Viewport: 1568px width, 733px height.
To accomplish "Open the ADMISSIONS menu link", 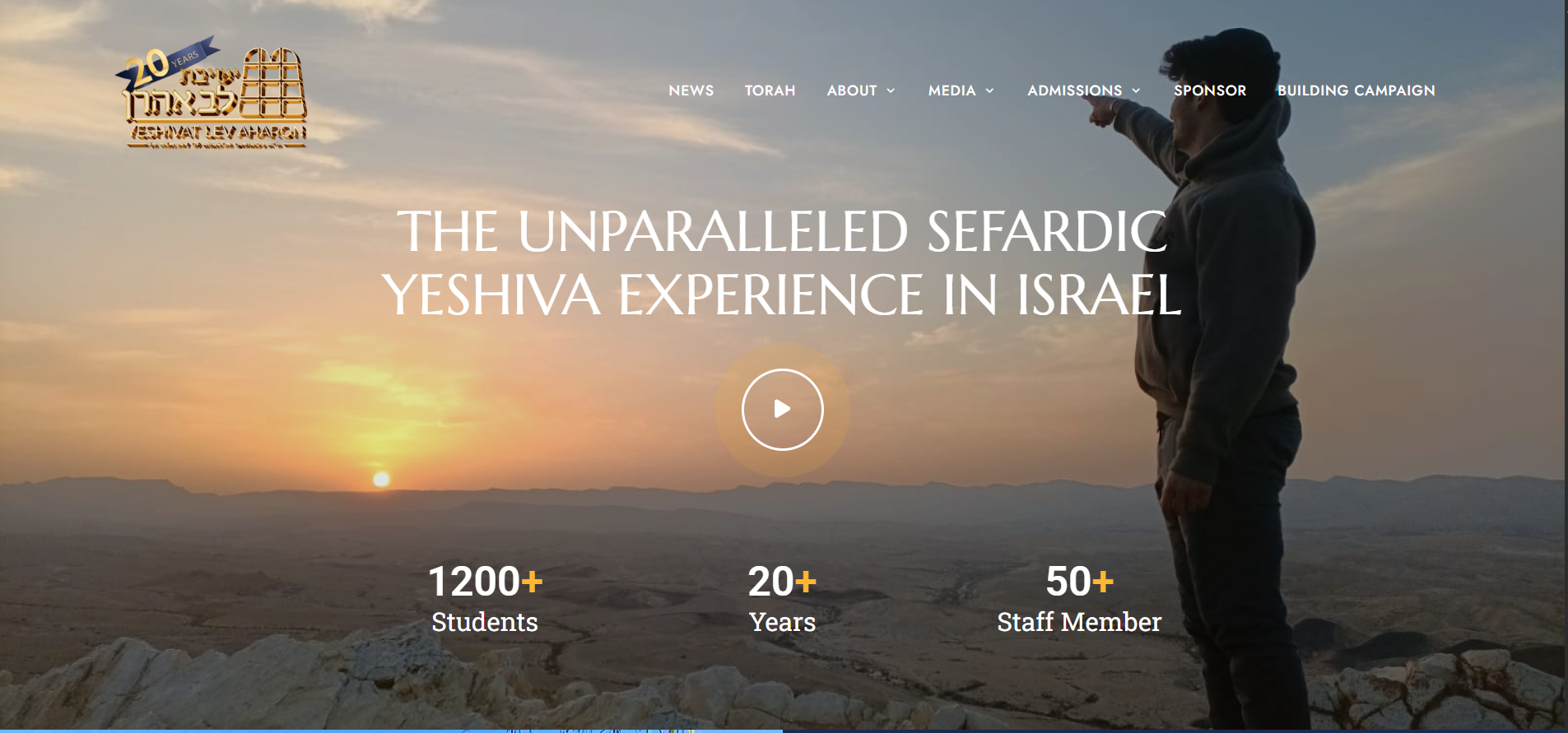I will [x=1074, y=90].
